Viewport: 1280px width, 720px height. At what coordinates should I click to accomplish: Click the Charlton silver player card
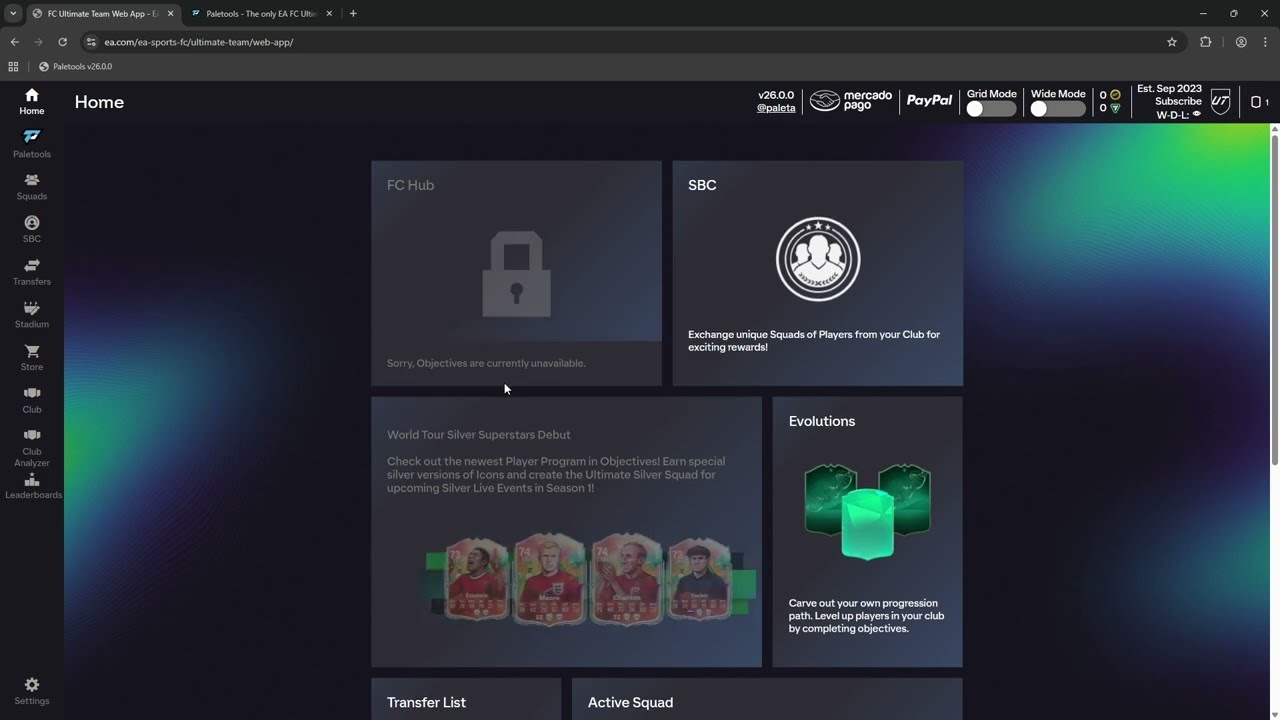[627, 579]
